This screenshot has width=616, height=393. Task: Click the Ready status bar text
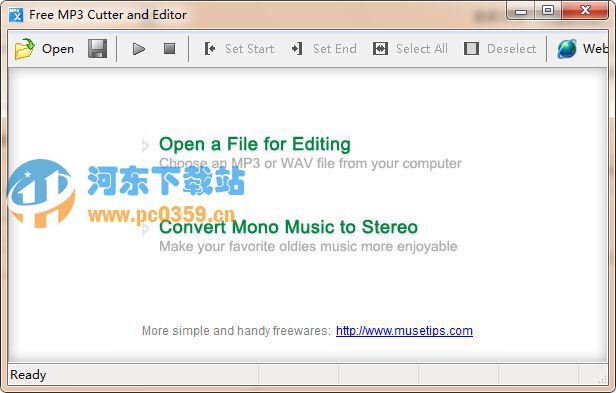click(28, 375)
